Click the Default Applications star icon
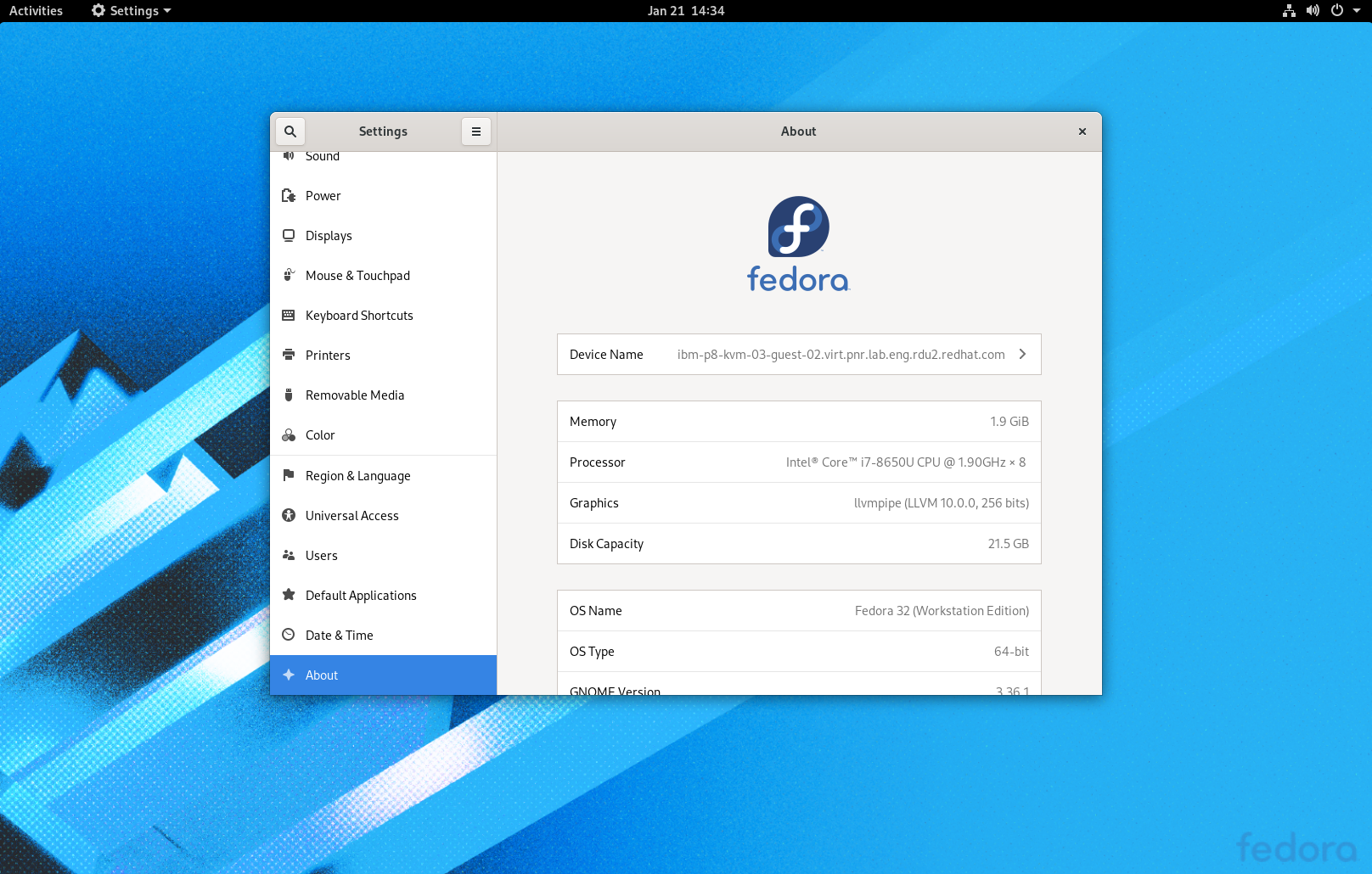 tap(289, 595)
